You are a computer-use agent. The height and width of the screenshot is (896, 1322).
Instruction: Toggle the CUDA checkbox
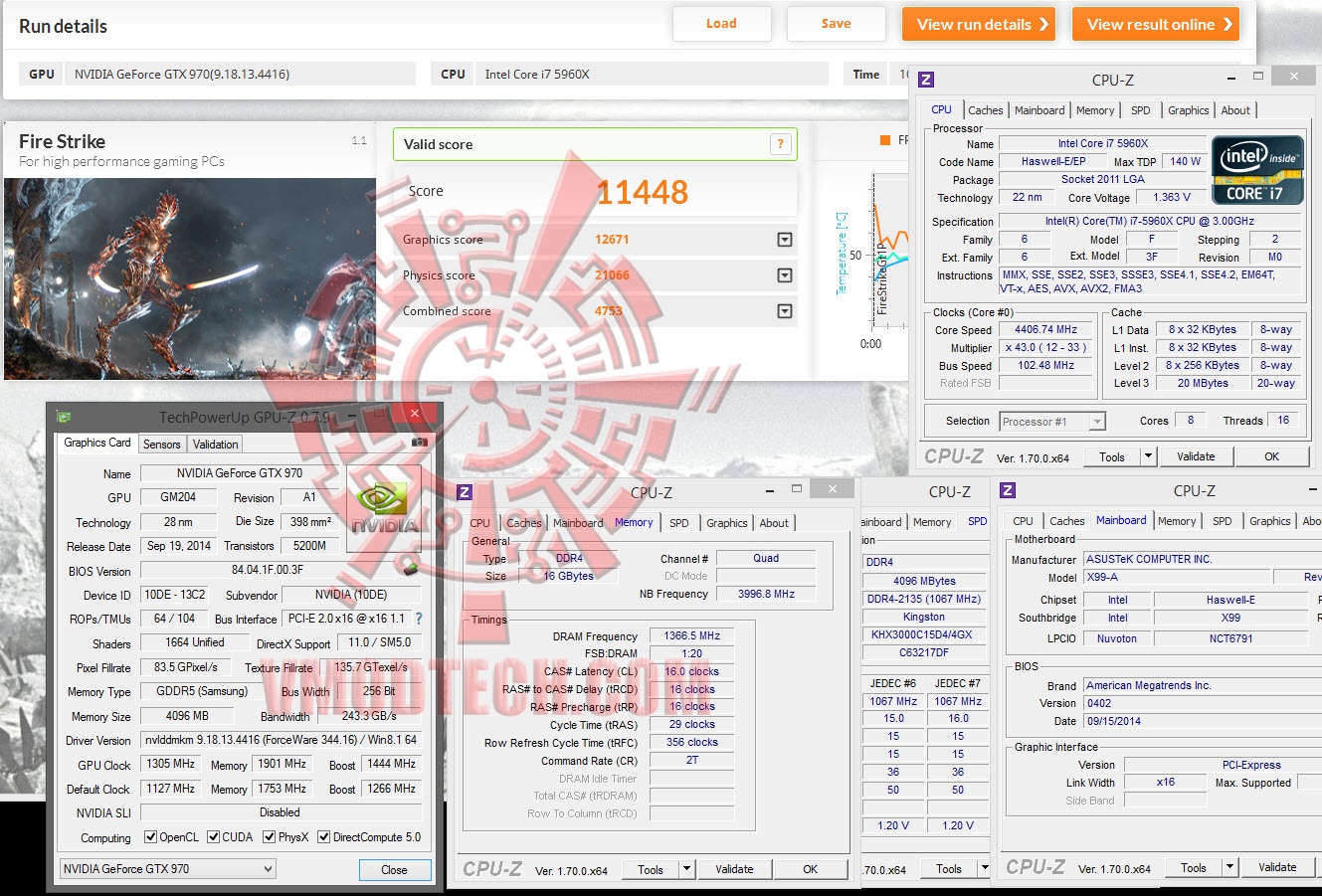(x=213, y=837)
